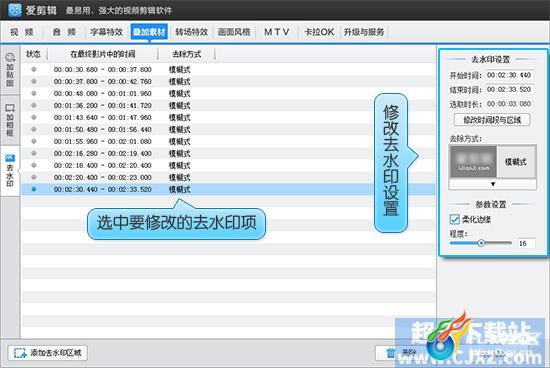The width and height of the screenshot is (550, 368).
Task: Open the 画面风格 tab
Action: pyautogui.click(x=234, y=32)
